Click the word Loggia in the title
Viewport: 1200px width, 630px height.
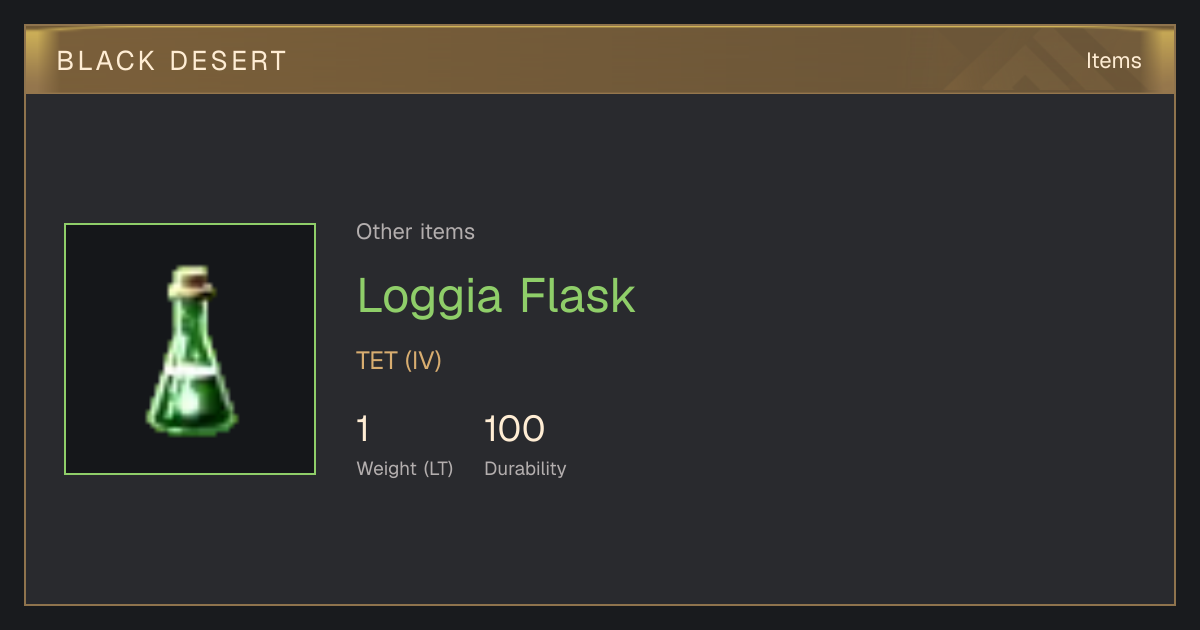pos(430,297)
